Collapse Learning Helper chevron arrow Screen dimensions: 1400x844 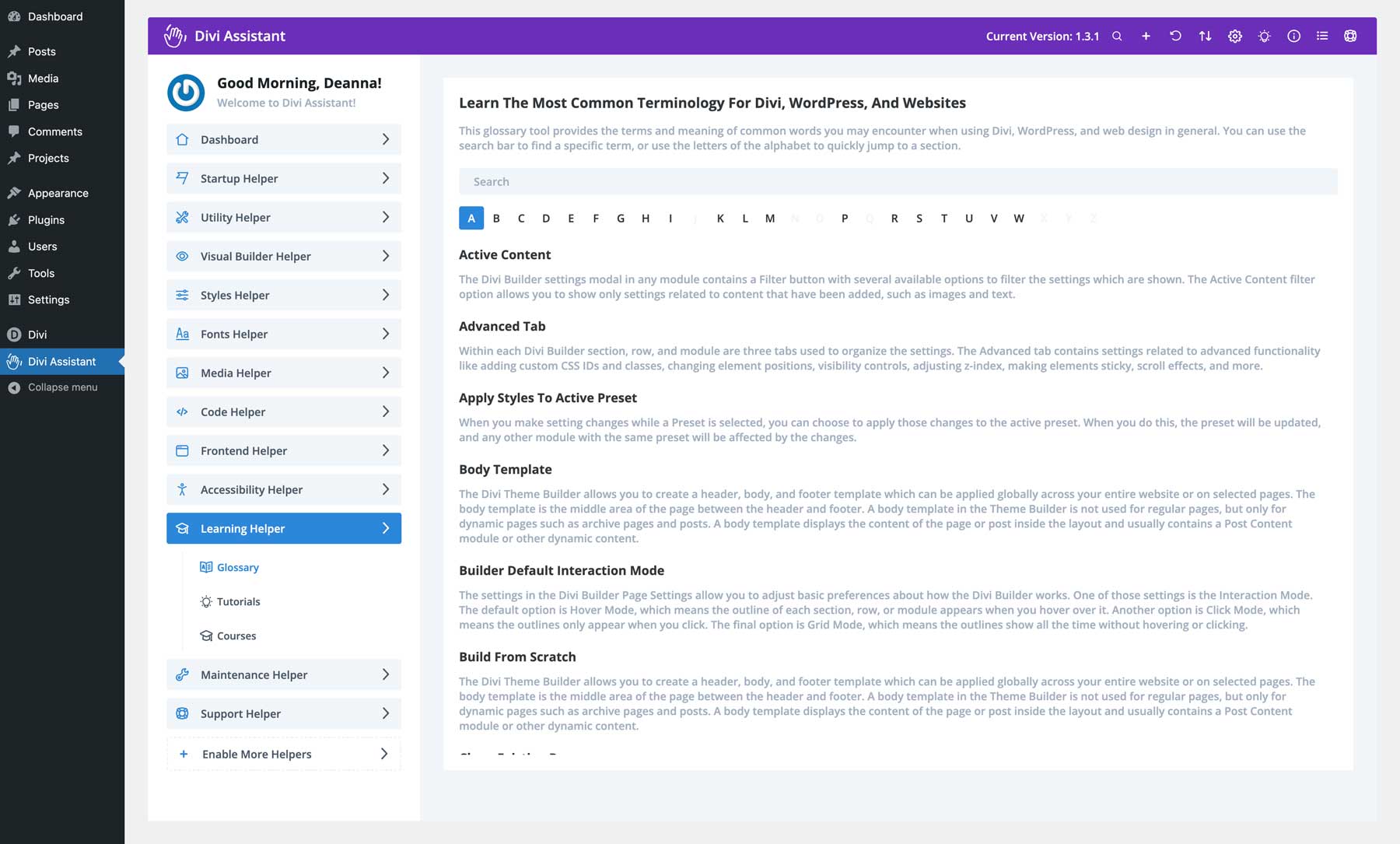click(386, 528)
